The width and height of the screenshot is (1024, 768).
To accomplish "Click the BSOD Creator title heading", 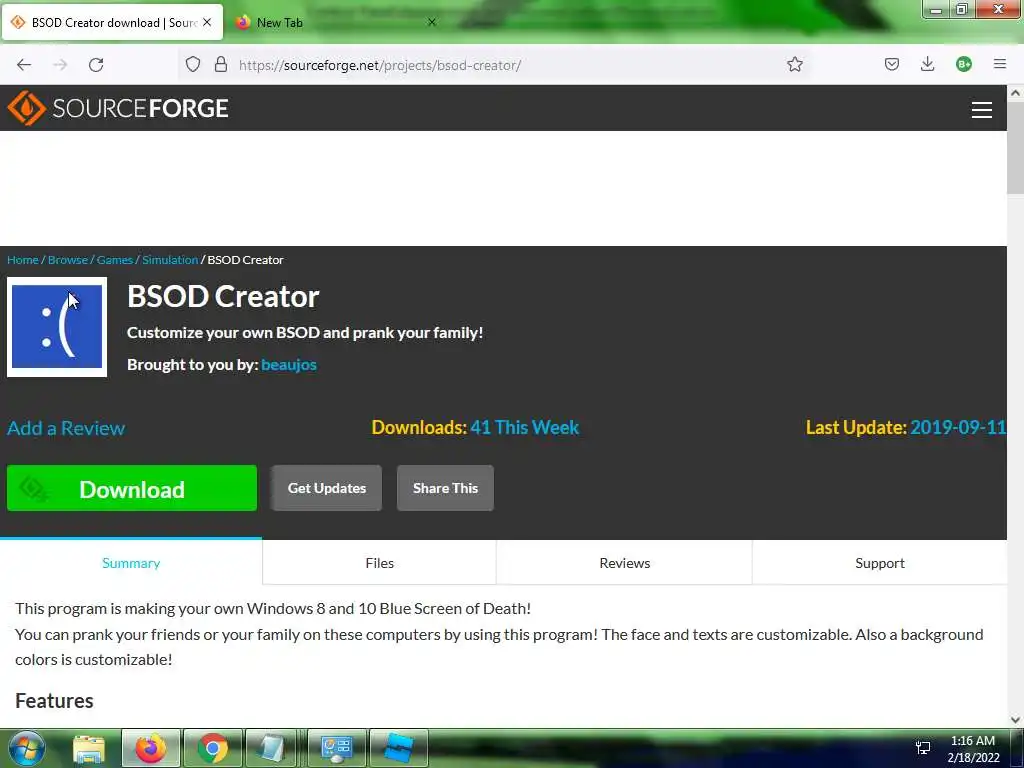I will tap(223, 296).
